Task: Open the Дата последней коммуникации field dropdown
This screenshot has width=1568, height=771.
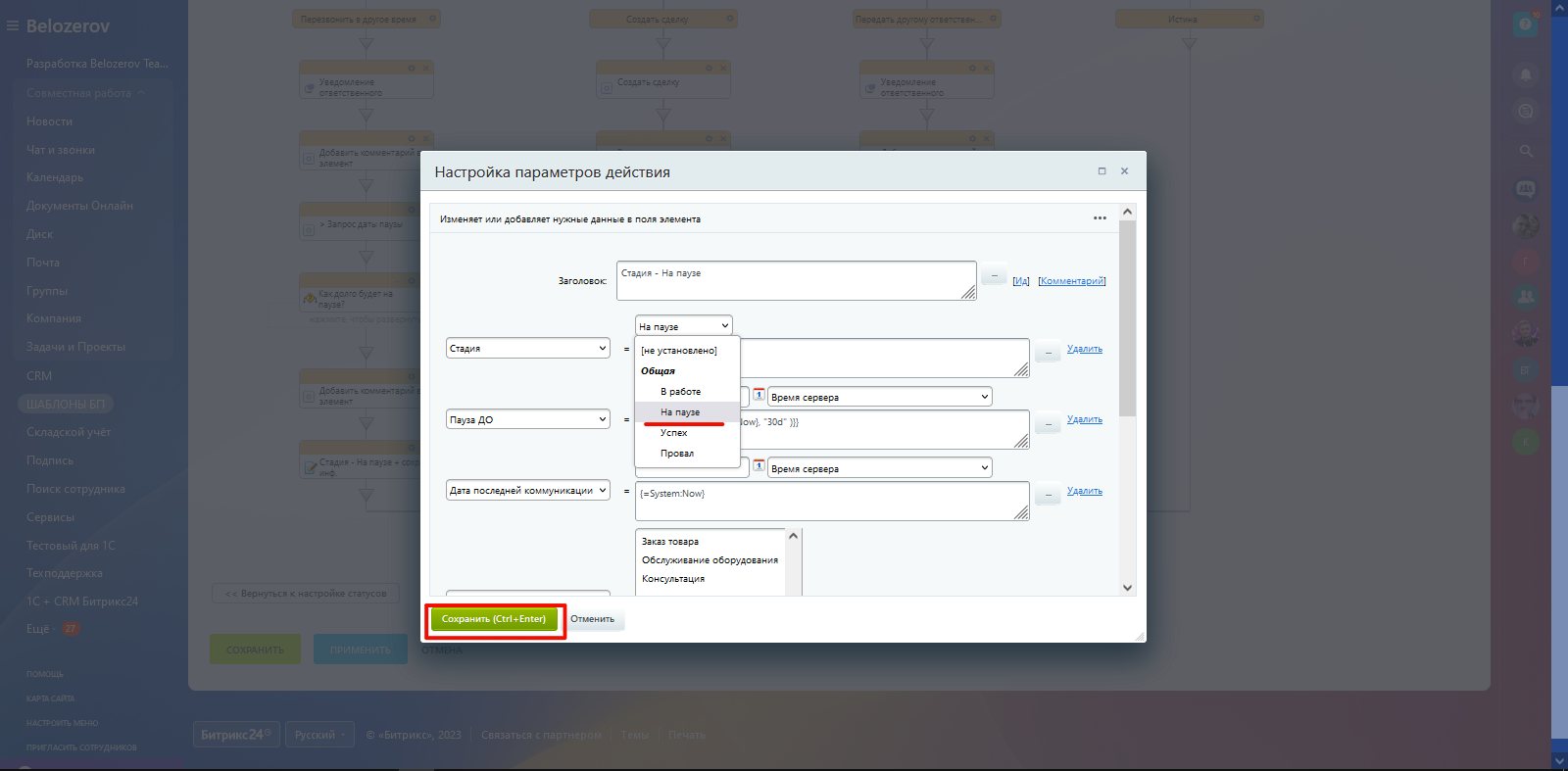Action: [528, 490]
